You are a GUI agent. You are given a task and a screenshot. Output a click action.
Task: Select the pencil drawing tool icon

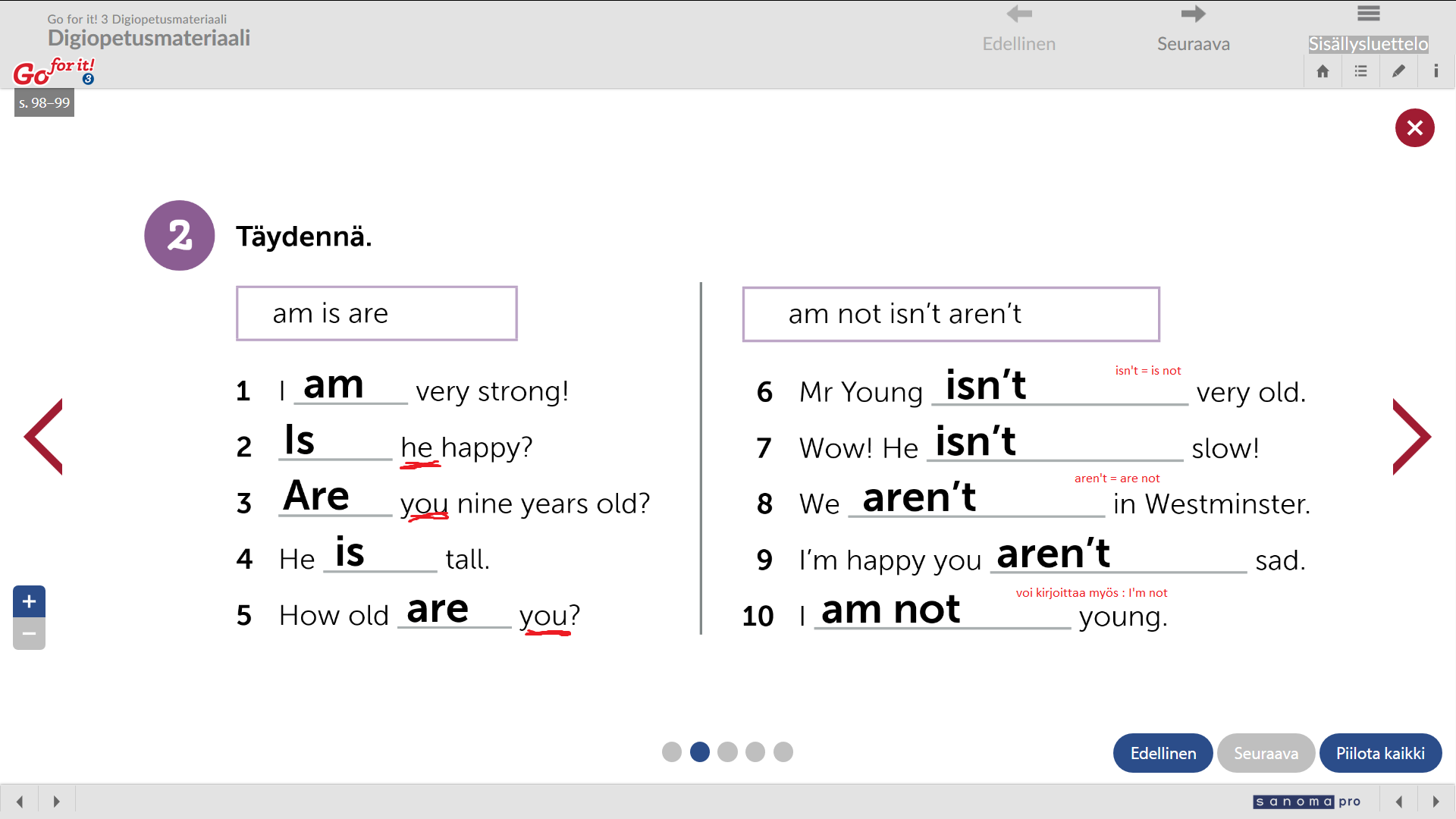point(1398,71)
